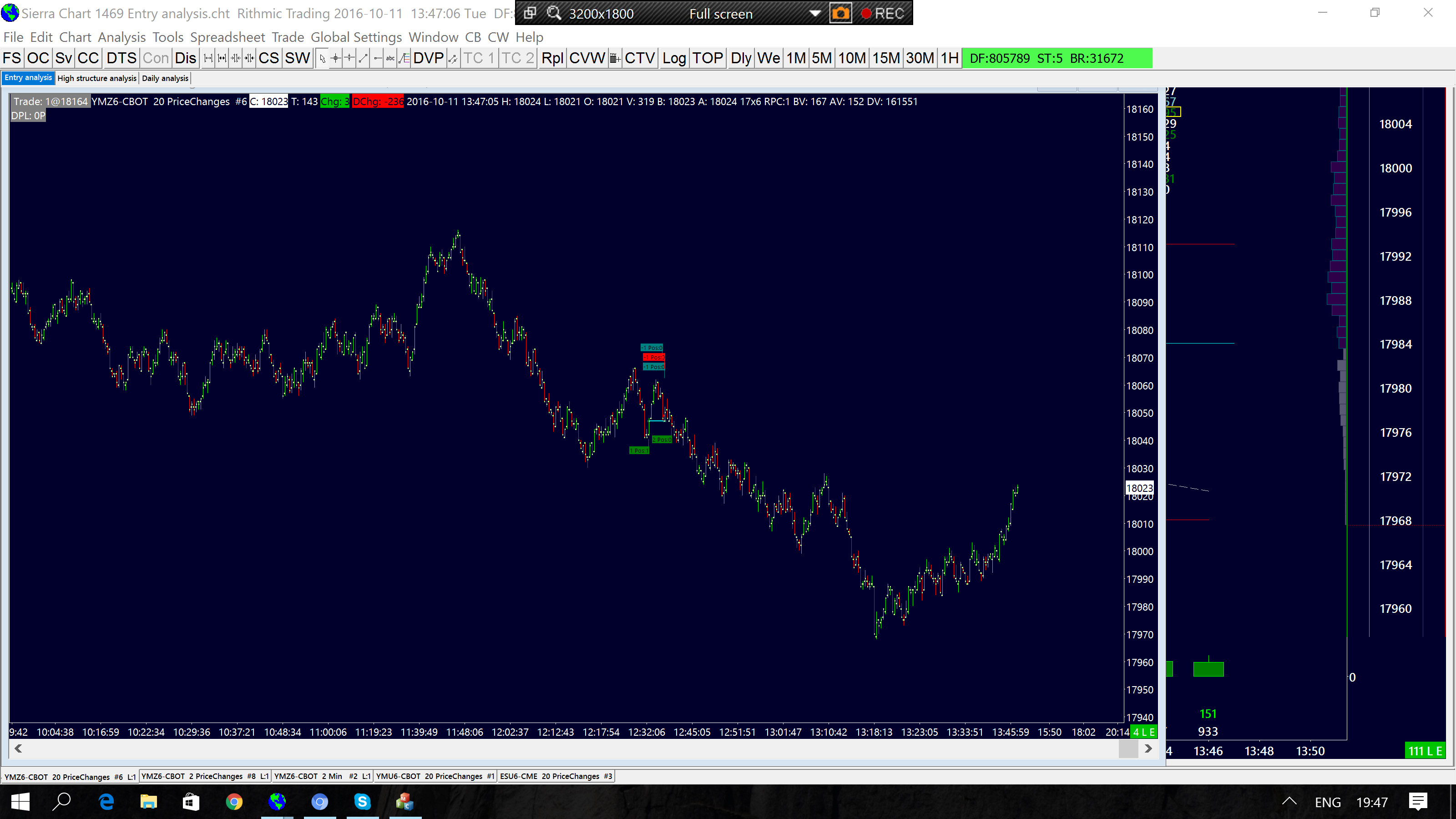Image resolution: width=1456 pixels, height=819 pixels.
Task: Select the colored fan lines tool
Action: pos(404,58)
